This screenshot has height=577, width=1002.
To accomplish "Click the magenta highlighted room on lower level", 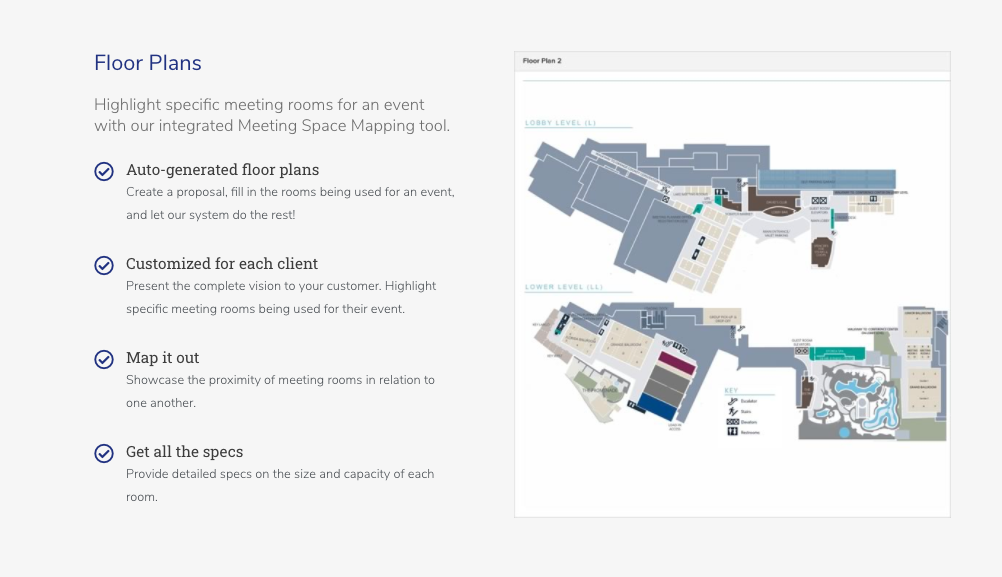I will (677, 363).
